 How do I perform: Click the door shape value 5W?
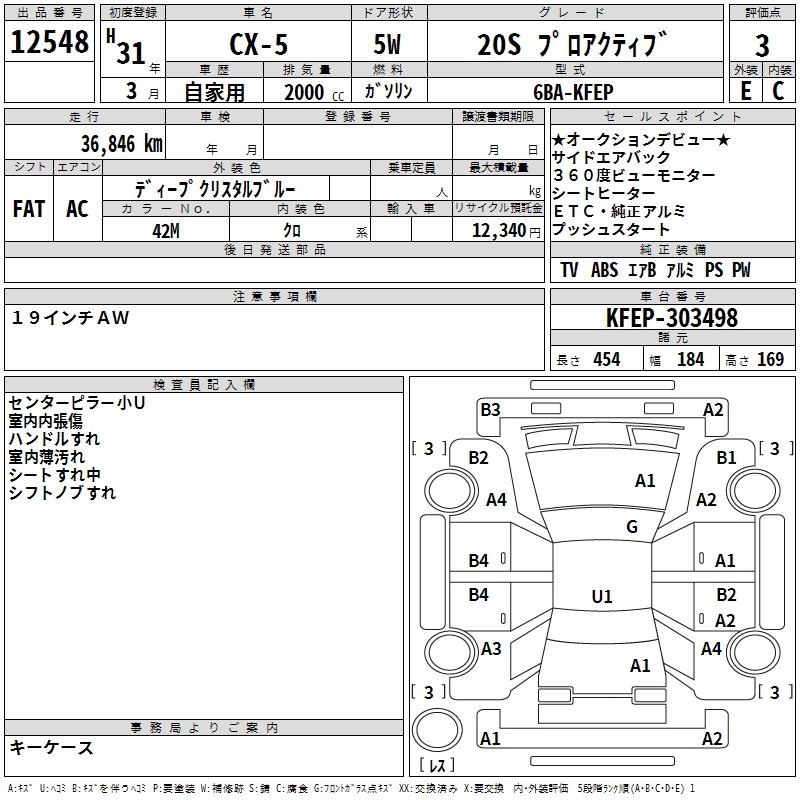387,44
